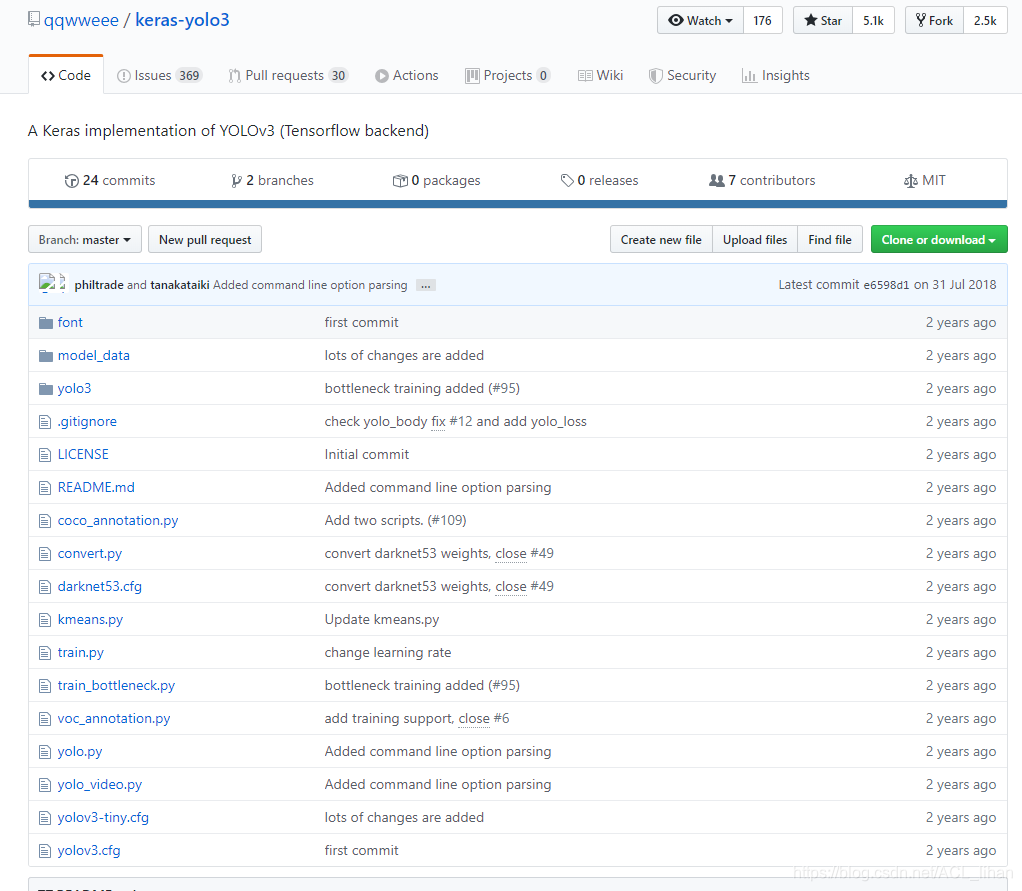Image resolution: width=1022 pixels, height=891 pixels.
Task: Open the stargazers count 5.1k
Action: click(x=873, y=20)
